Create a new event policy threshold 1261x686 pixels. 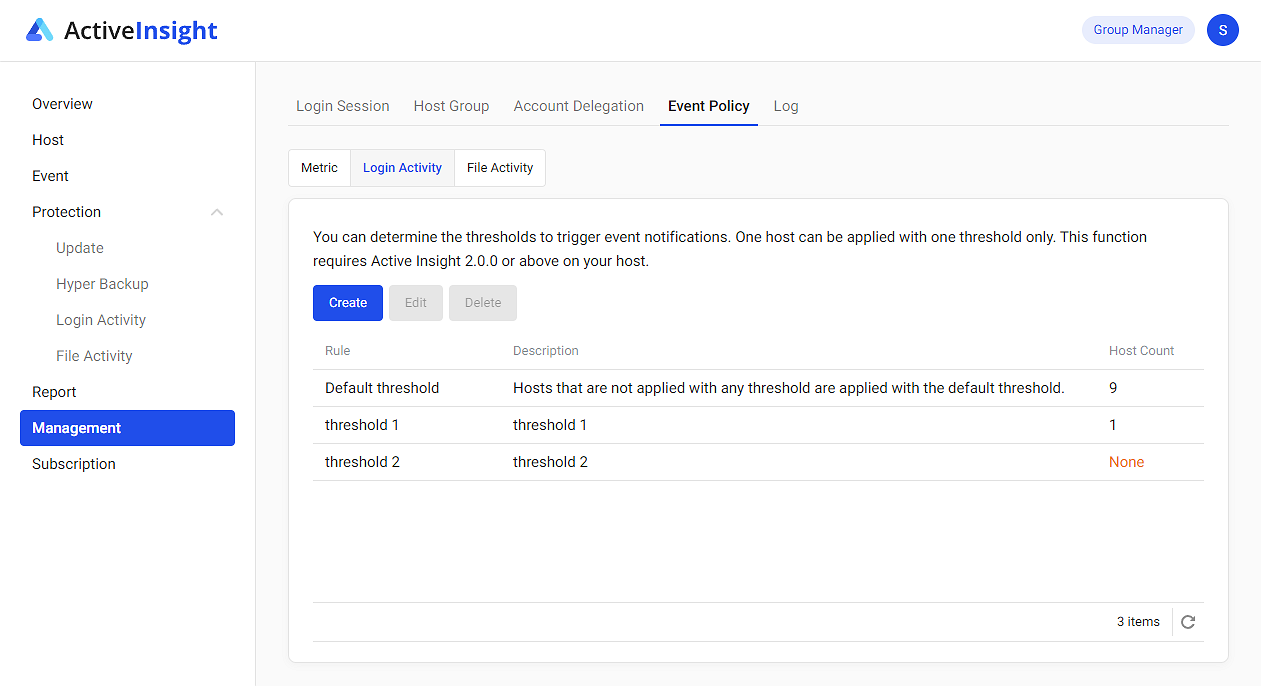coord(347,302)
